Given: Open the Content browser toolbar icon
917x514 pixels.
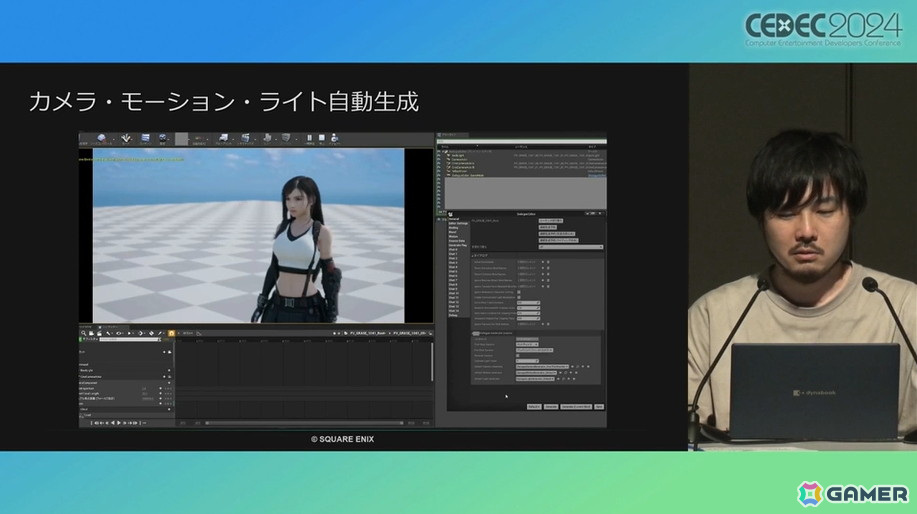Looking at the screenshot, I should 146,138.
